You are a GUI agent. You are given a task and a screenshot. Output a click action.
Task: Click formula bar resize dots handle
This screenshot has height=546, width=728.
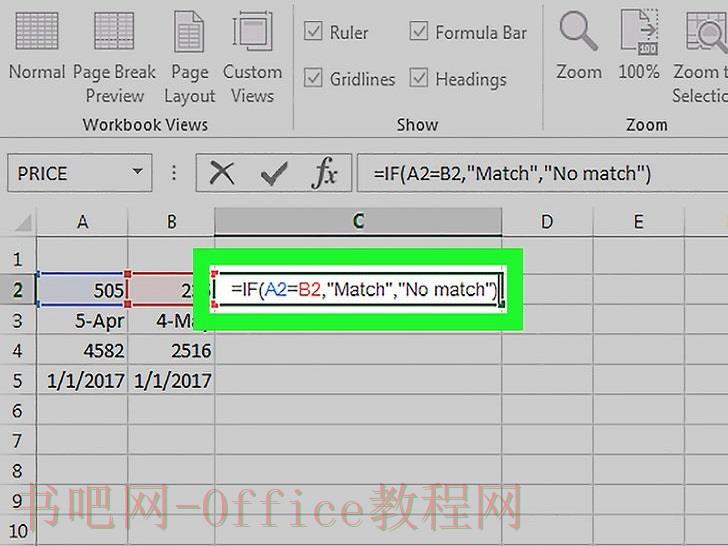pos(174,173)
